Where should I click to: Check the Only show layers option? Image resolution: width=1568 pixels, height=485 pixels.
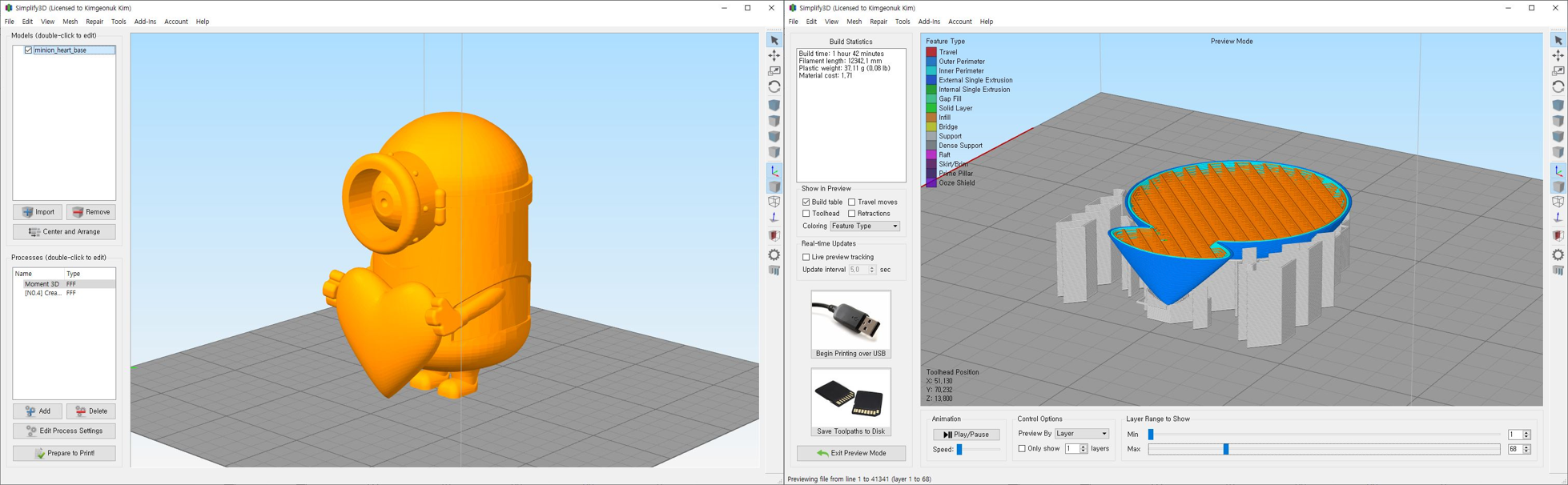pos(1021,449)
